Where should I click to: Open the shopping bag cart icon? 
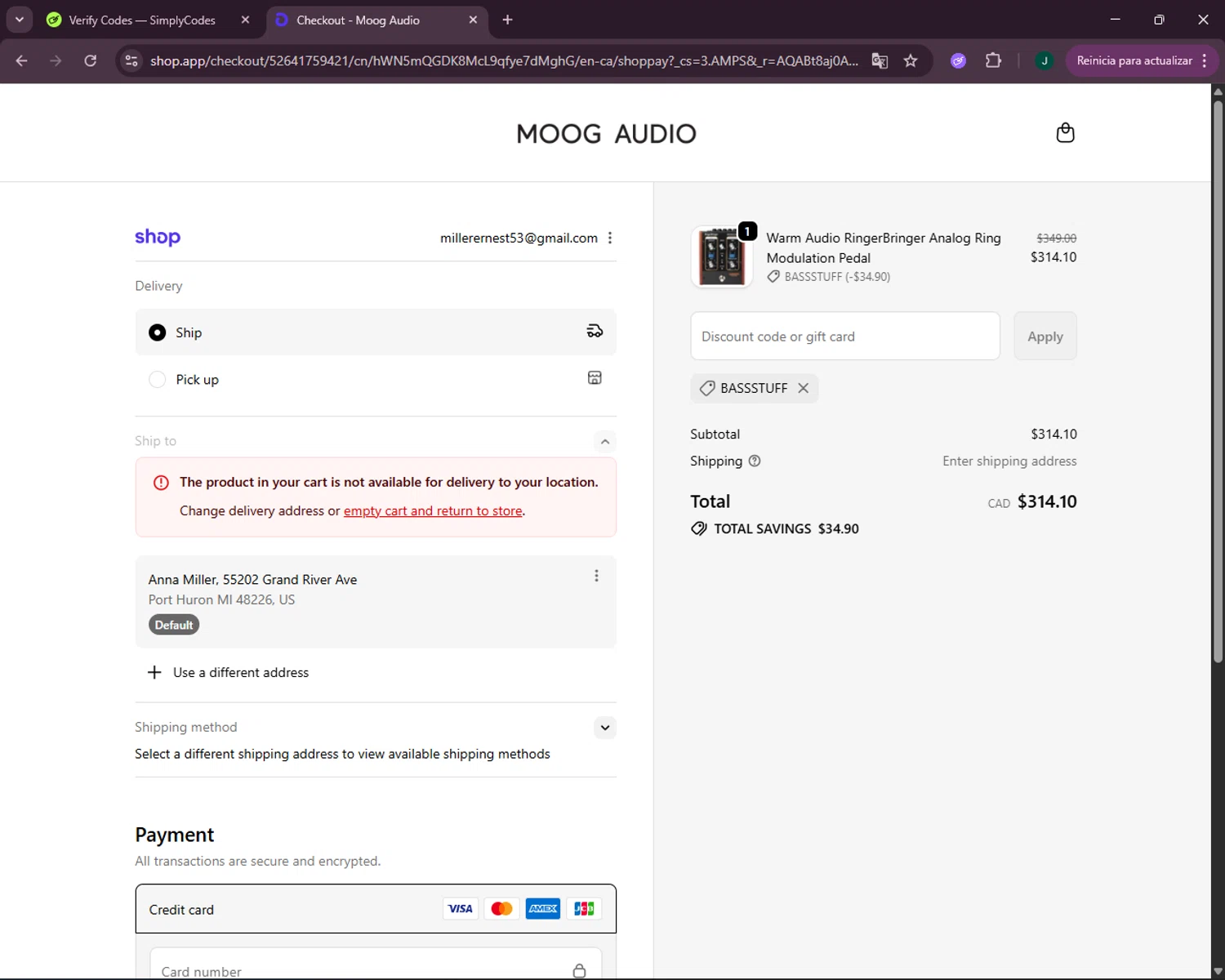[x=1065, y=133]
